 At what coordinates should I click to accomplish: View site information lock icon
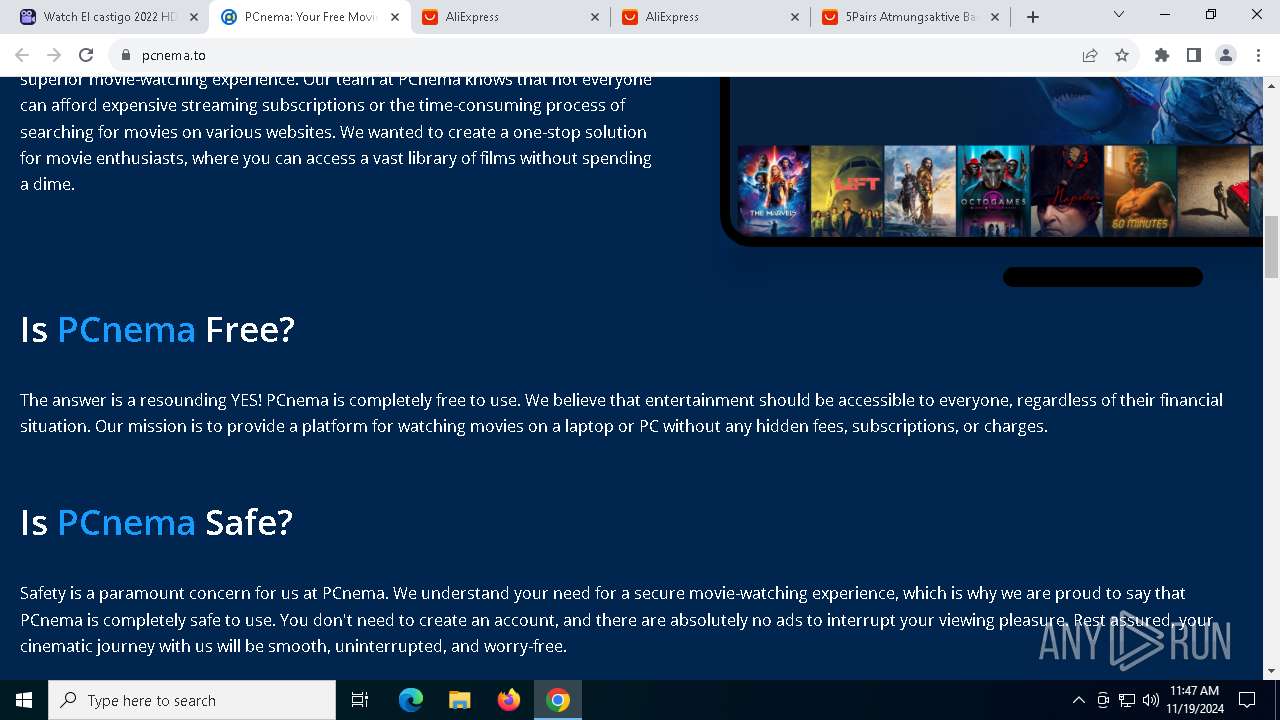tap(126, 55)
